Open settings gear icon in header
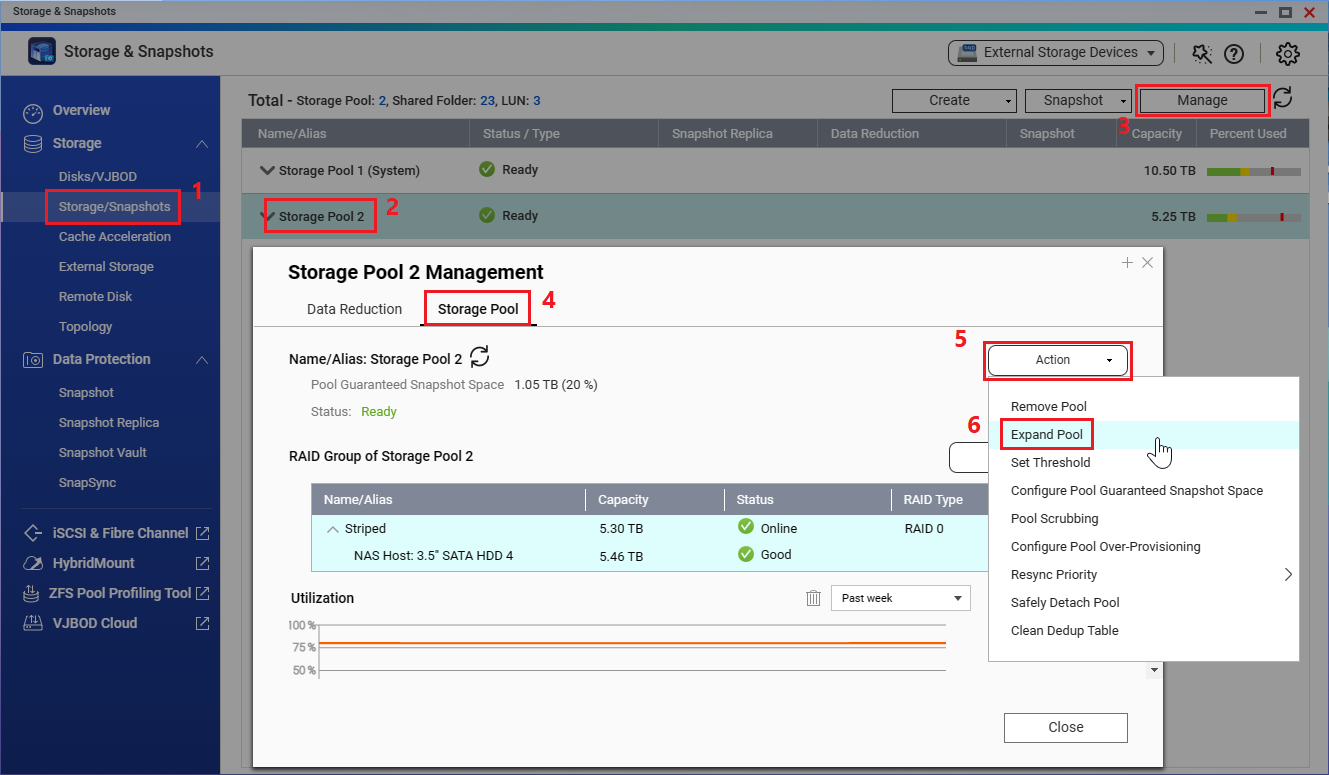 point(1288,53)
